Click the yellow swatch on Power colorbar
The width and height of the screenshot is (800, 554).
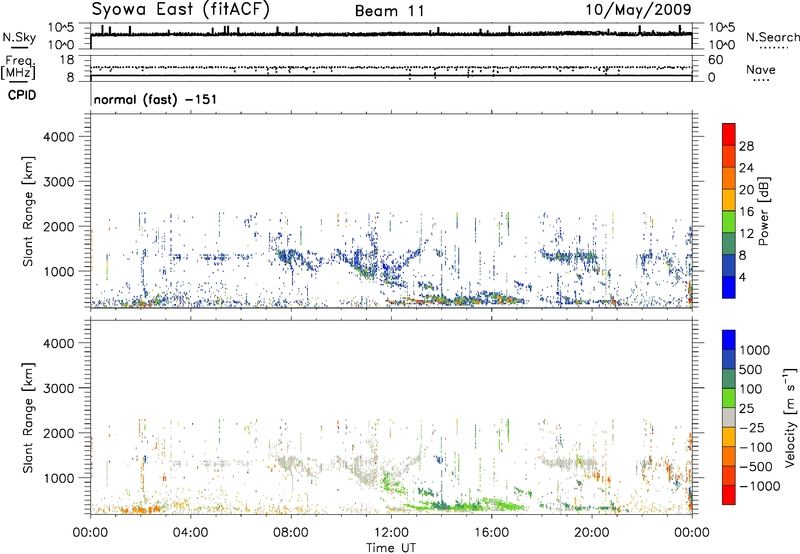729,199
